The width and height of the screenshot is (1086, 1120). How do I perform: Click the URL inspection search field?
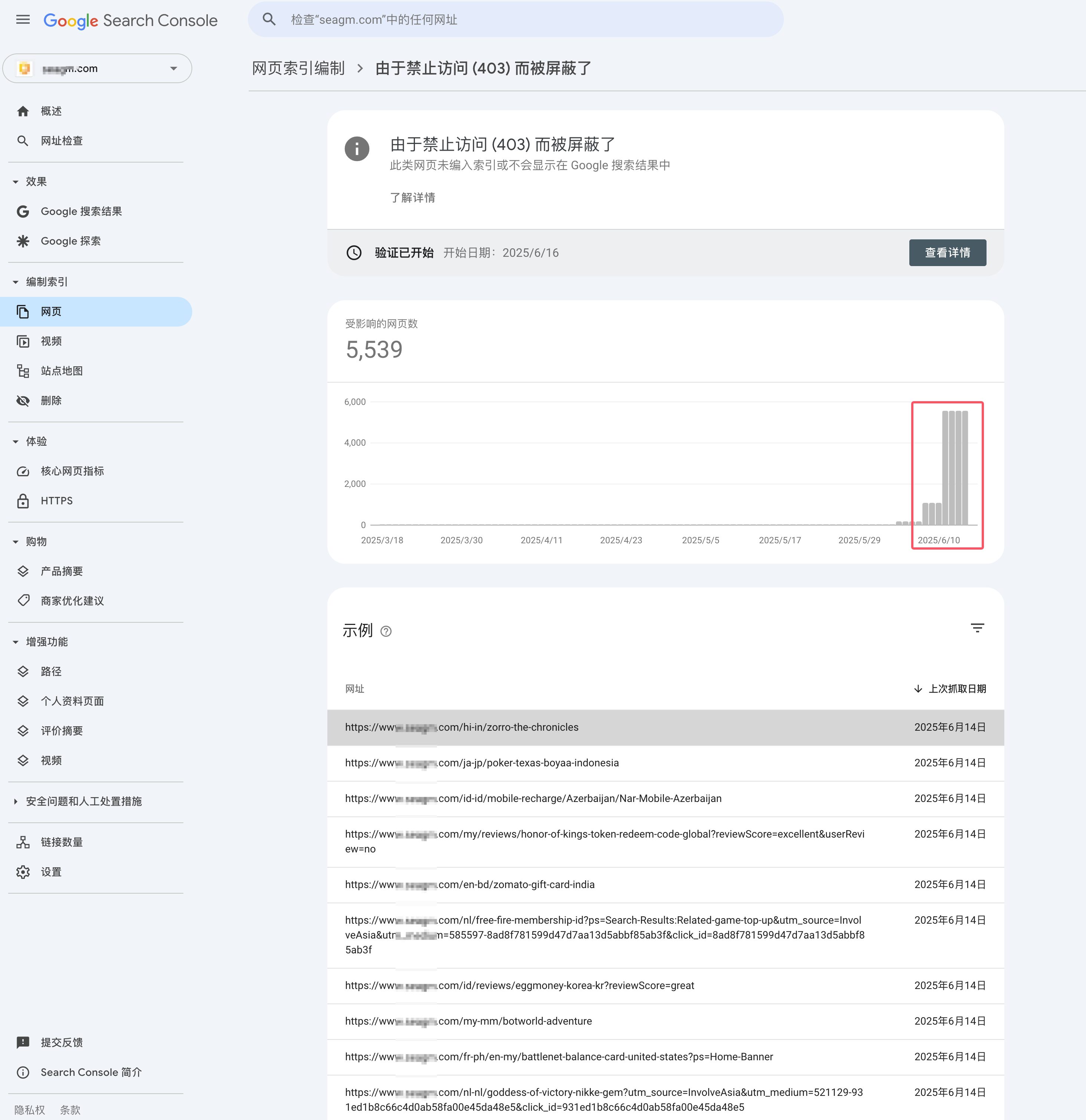coord(514,20)
